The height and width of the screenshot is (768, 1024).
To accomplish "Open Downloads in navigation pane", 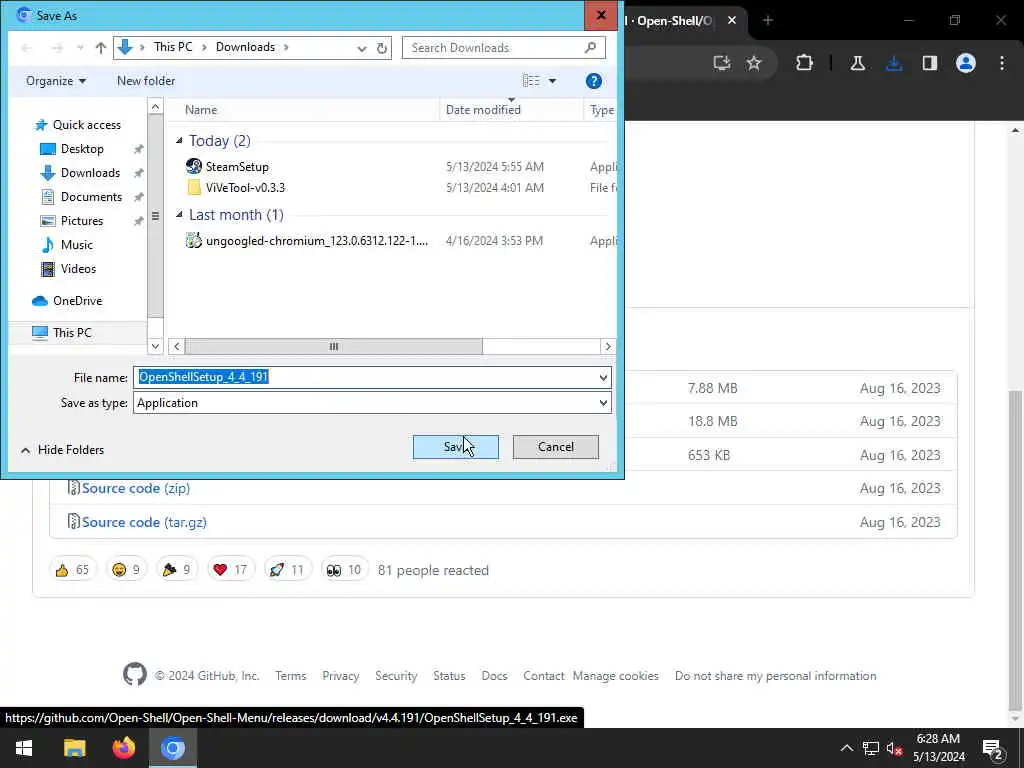I will [x=90, y=173].
